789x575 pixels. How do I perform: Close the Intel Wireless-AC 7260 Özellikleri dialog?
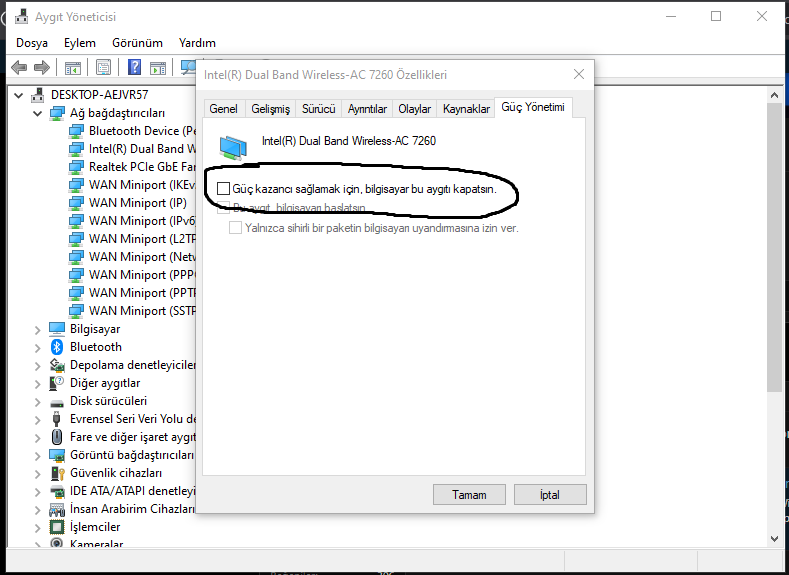[579, 74]
